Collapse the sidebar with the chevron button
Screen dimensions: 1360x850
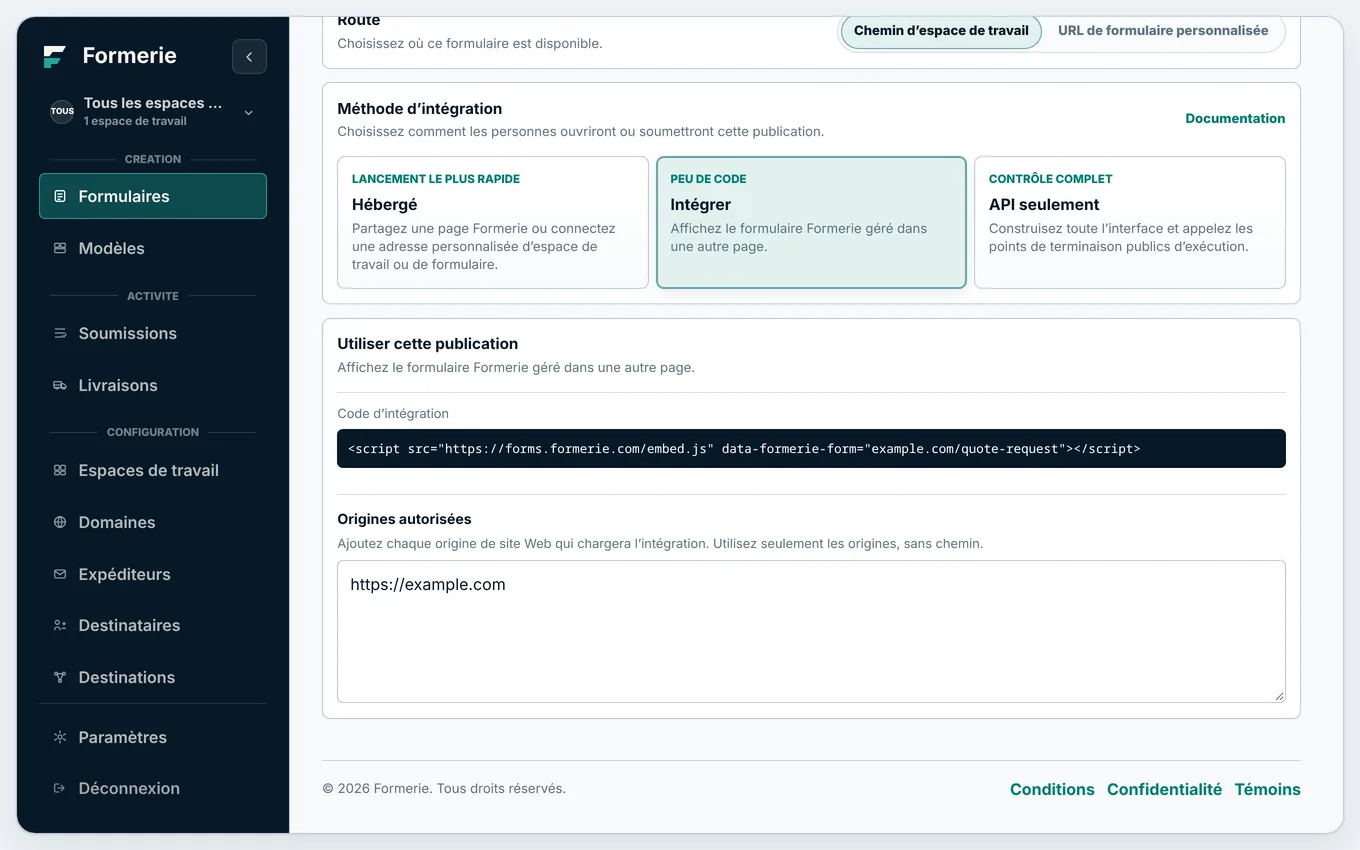click(249, 57)
